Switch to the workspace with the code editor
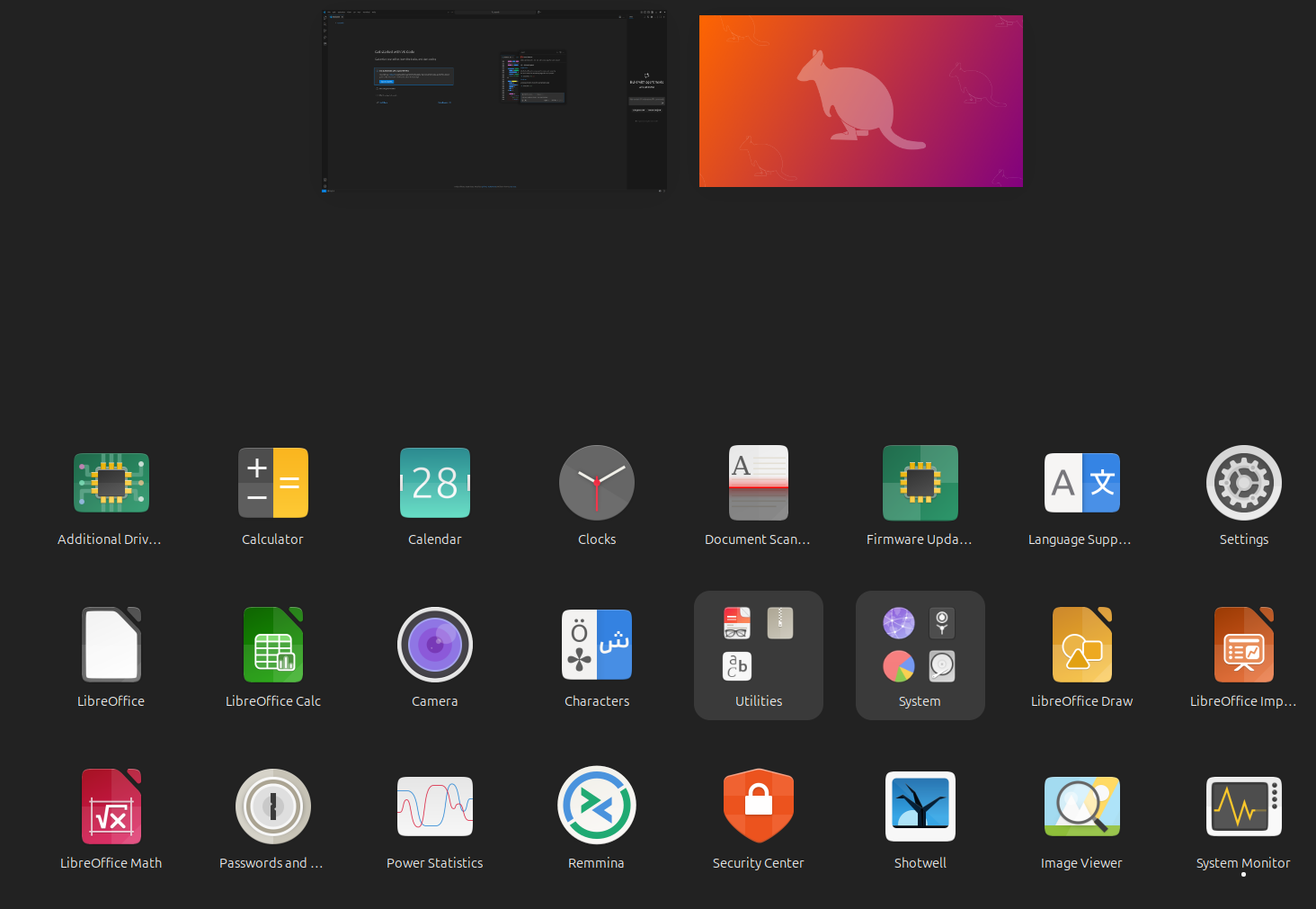The height and width of the screenshot is (909, 1316). click(x=494, y=101)
